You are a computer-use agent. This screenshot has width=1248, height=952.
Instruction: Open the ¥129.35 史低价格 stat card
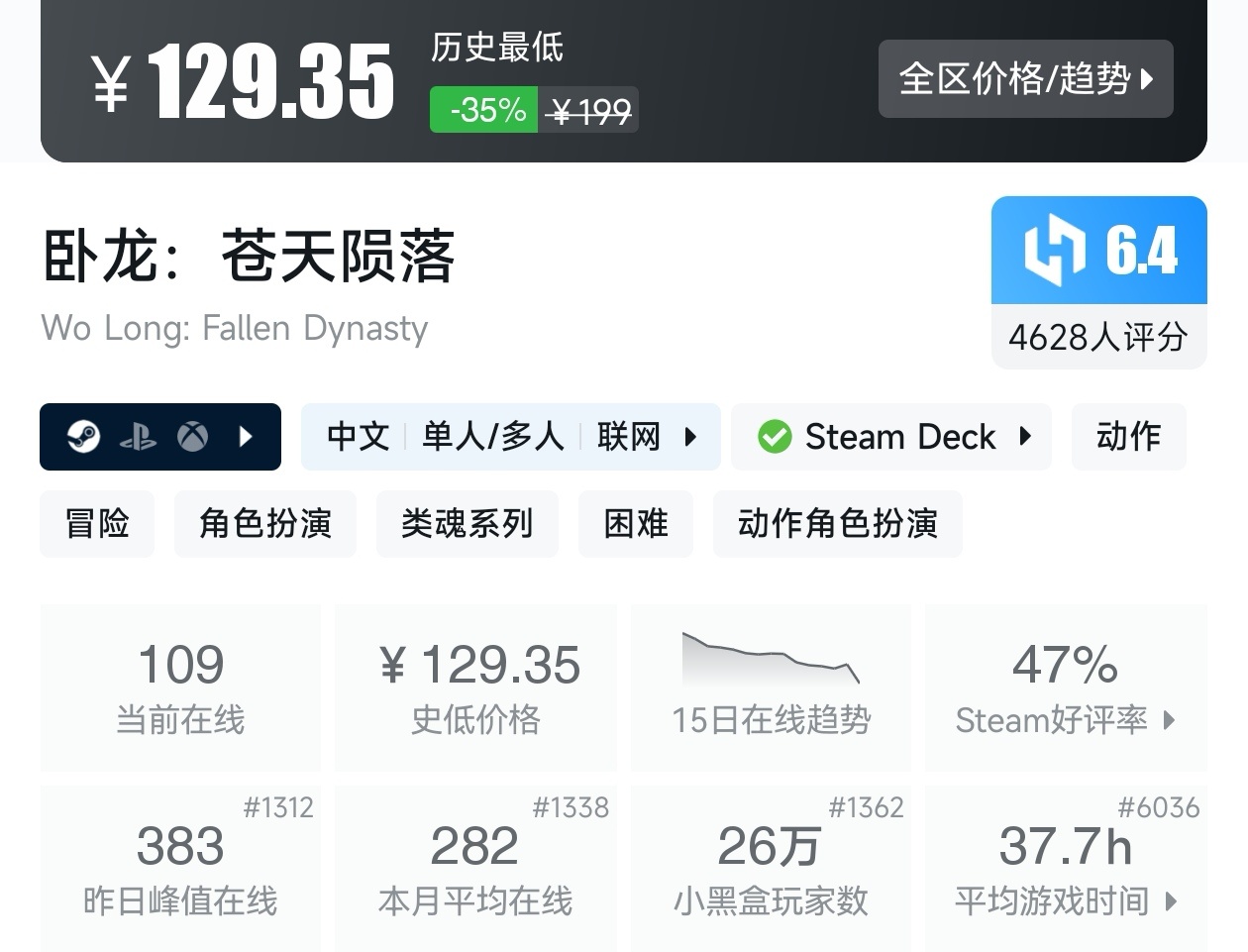coord(476,687)
